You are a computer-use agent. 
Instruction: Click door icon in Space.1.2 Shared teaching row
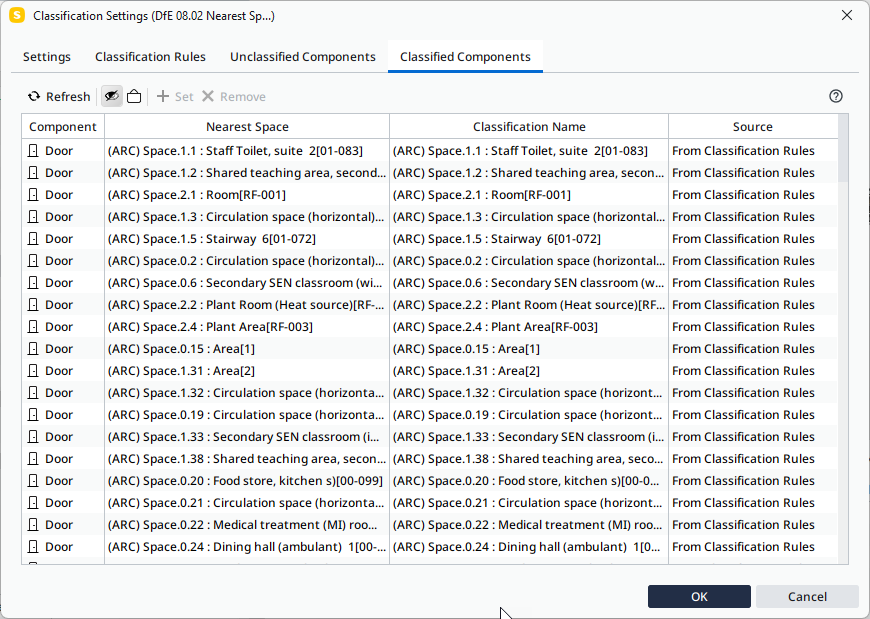click(x=33, y=173)
